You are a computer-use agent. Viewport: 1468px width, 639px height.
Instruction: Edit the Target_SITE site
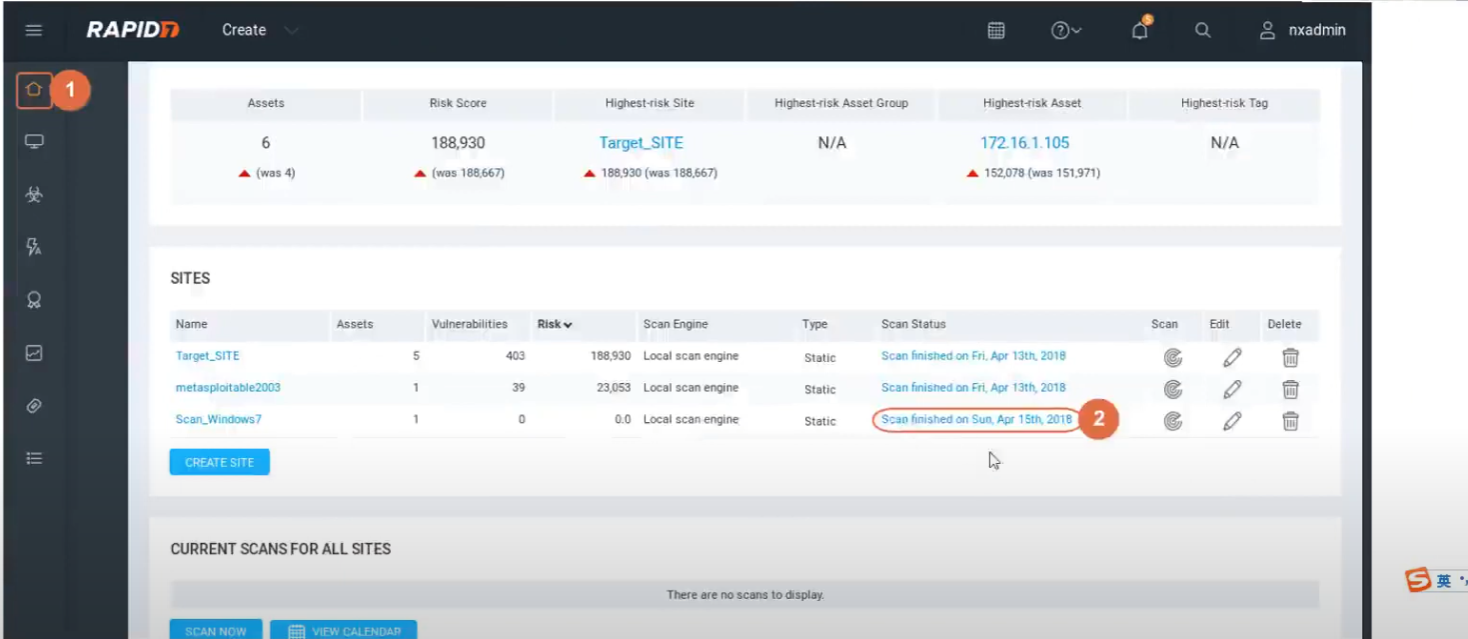click(1232, 357)
